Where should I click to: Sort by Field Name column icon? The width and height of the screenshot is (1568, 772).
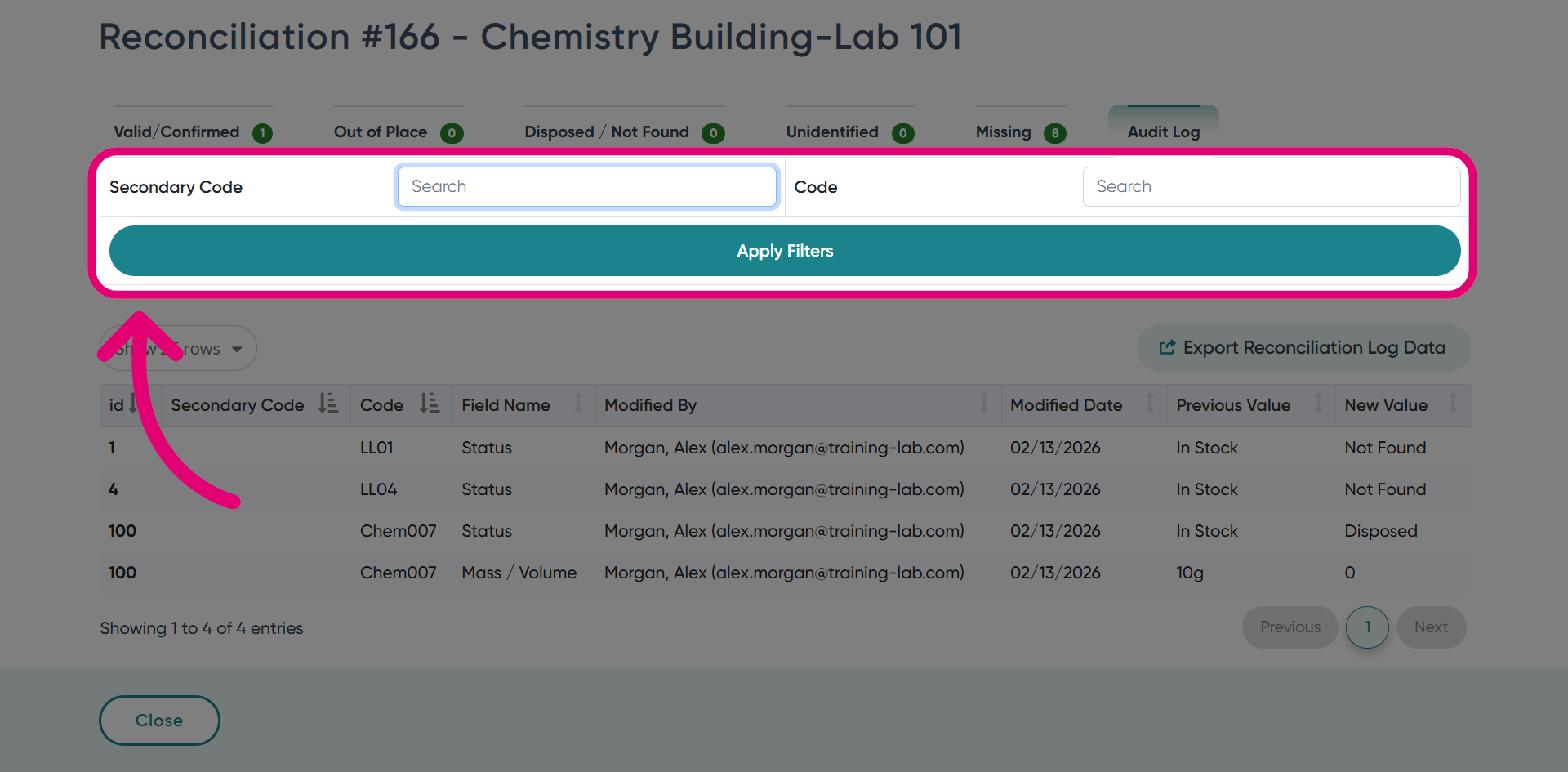click(578, 404)
